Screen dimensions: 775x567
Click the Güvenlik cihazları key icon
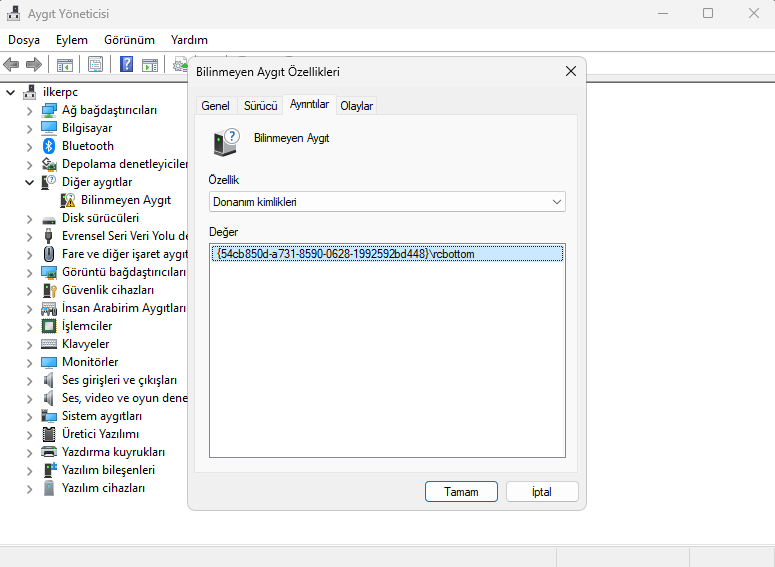(x=49, y=290)
